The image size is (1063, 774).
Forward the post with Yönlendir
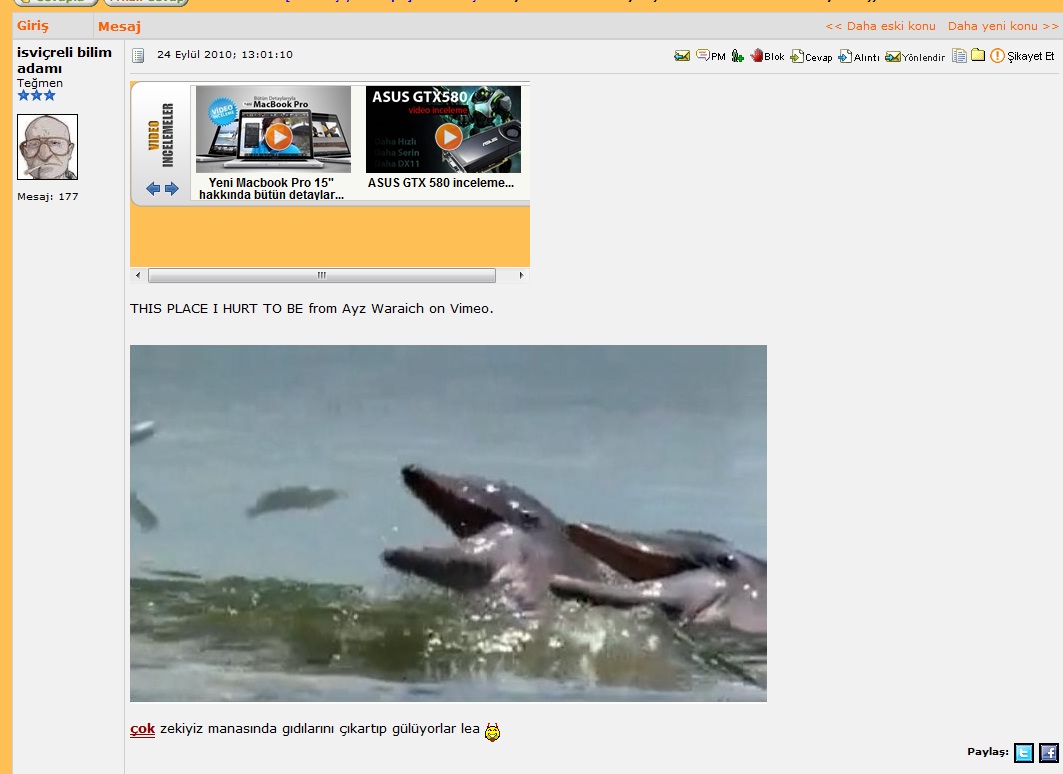915,56
